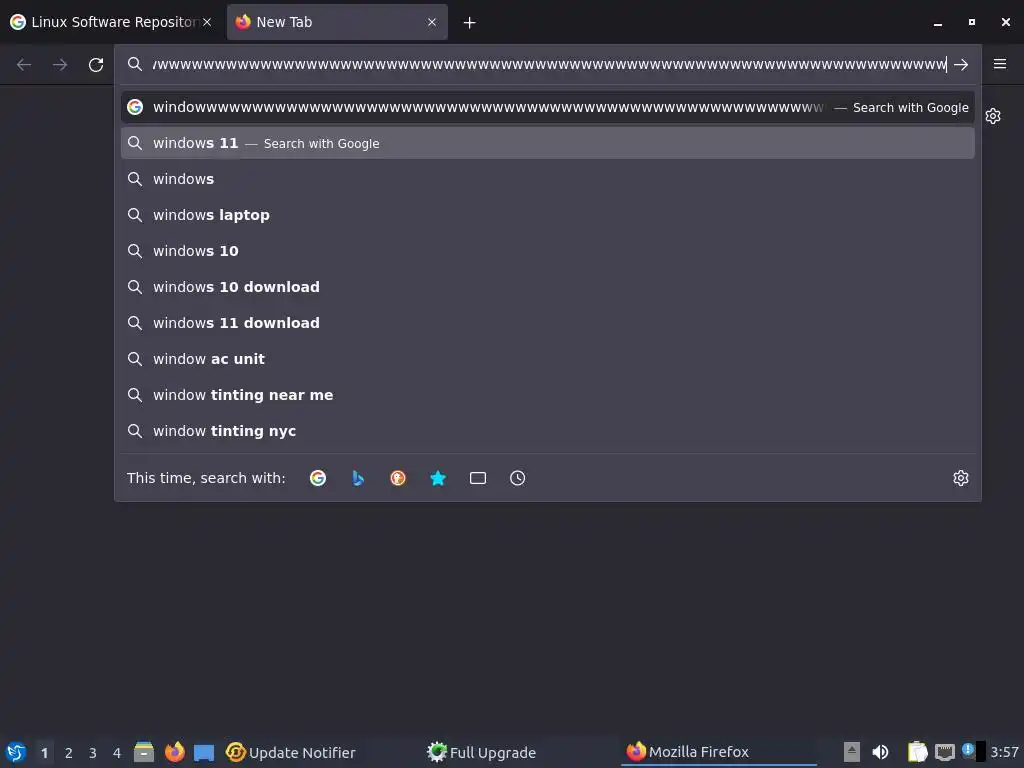The image size is (1024, 768).
Task: Switch to workspace 4
Action: [117, 753]
